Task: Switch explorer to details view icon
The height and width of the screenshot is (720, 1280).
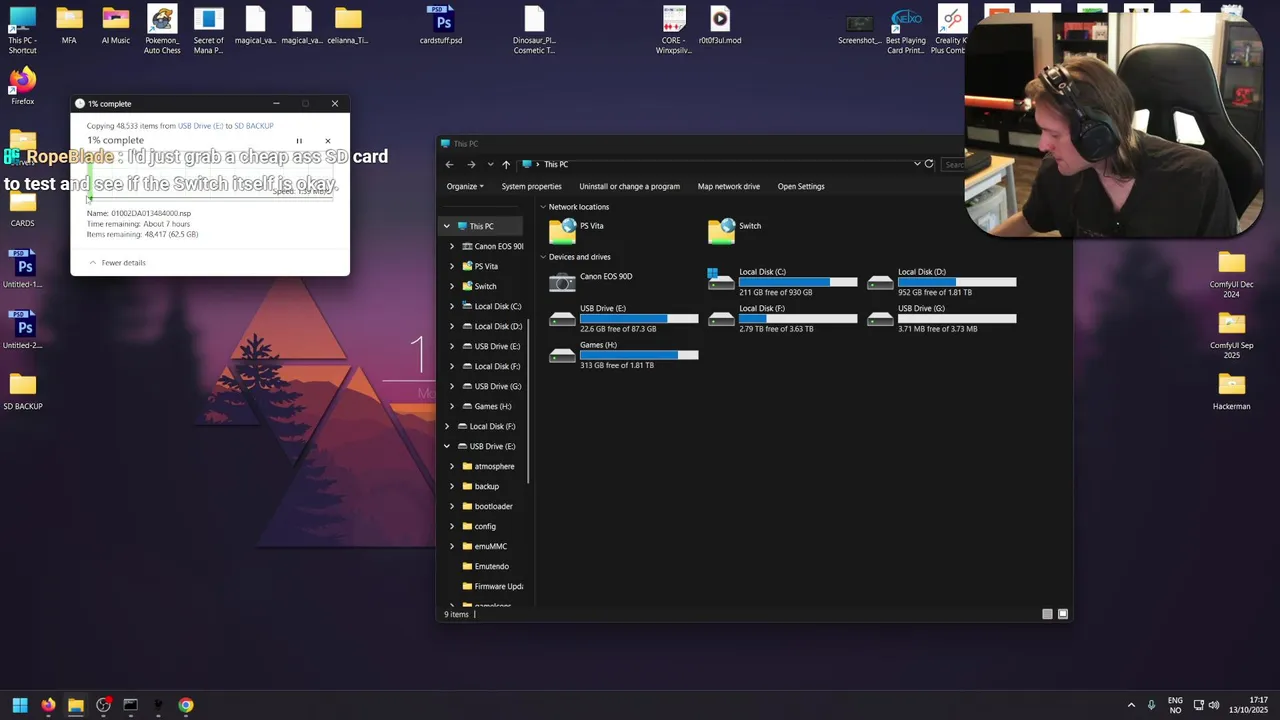Action: pos(1047,614)
